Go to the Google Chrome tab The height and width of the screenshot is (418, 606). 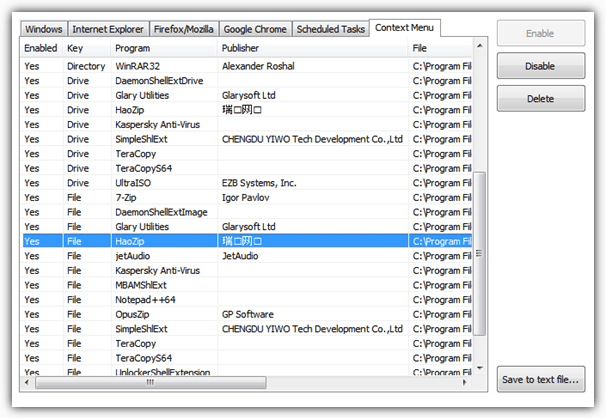255,29
